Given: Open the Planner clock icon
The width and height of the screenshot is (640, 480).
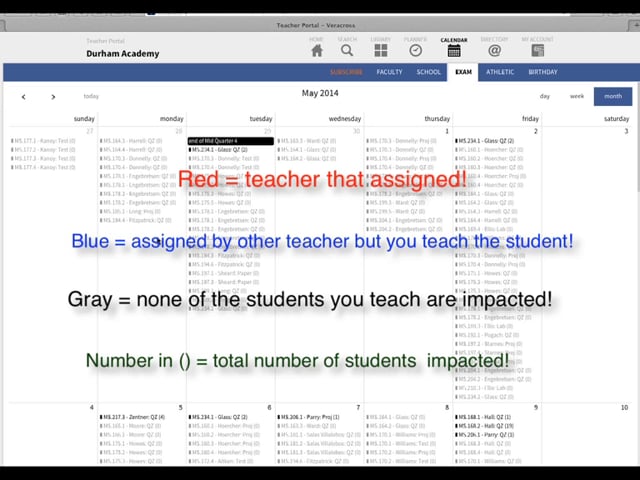Looking at the screenshot, I should click(x=416, y=51).
